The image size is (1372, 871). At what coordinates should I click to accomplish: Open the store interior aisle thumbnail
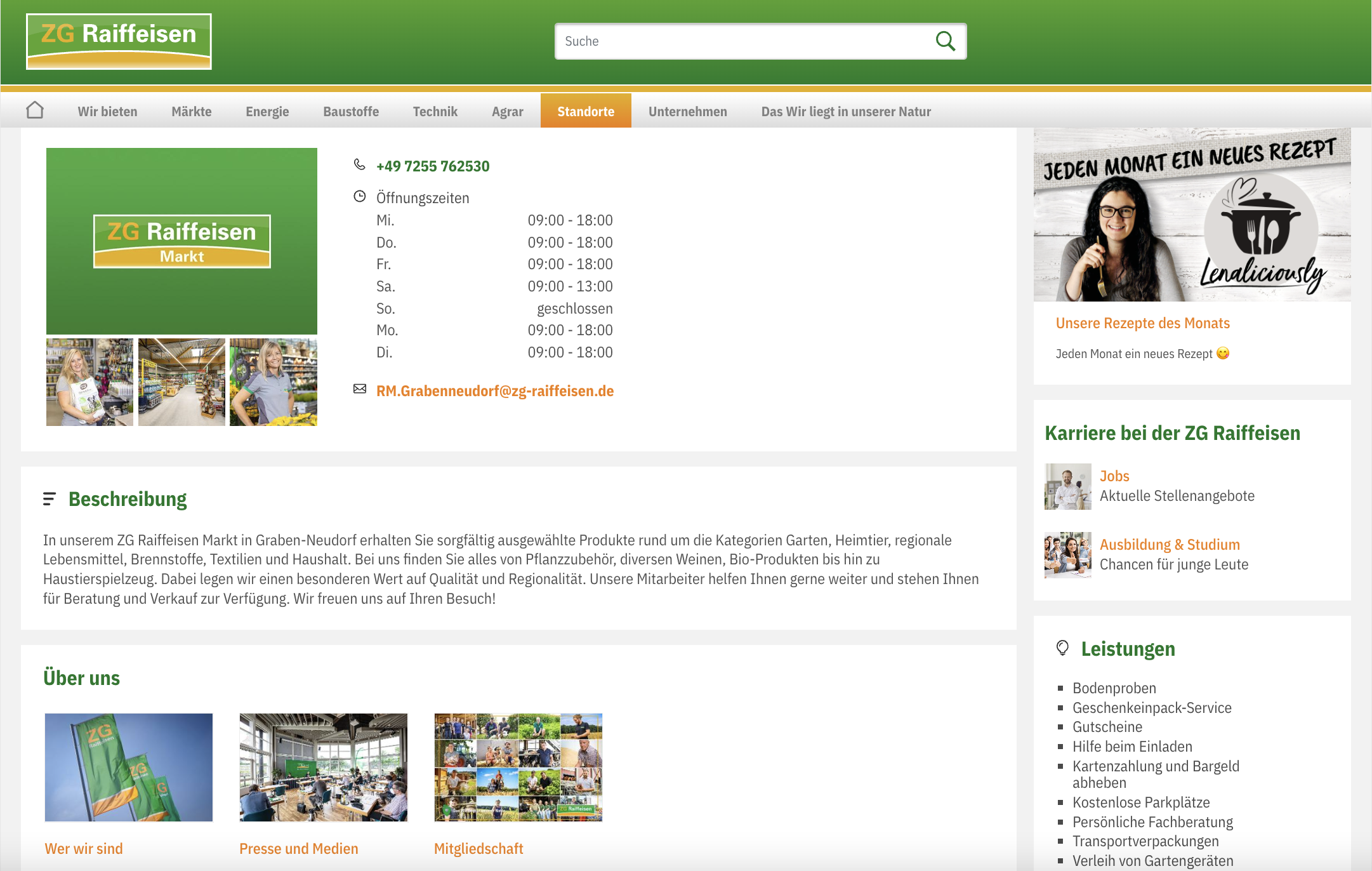181,382
